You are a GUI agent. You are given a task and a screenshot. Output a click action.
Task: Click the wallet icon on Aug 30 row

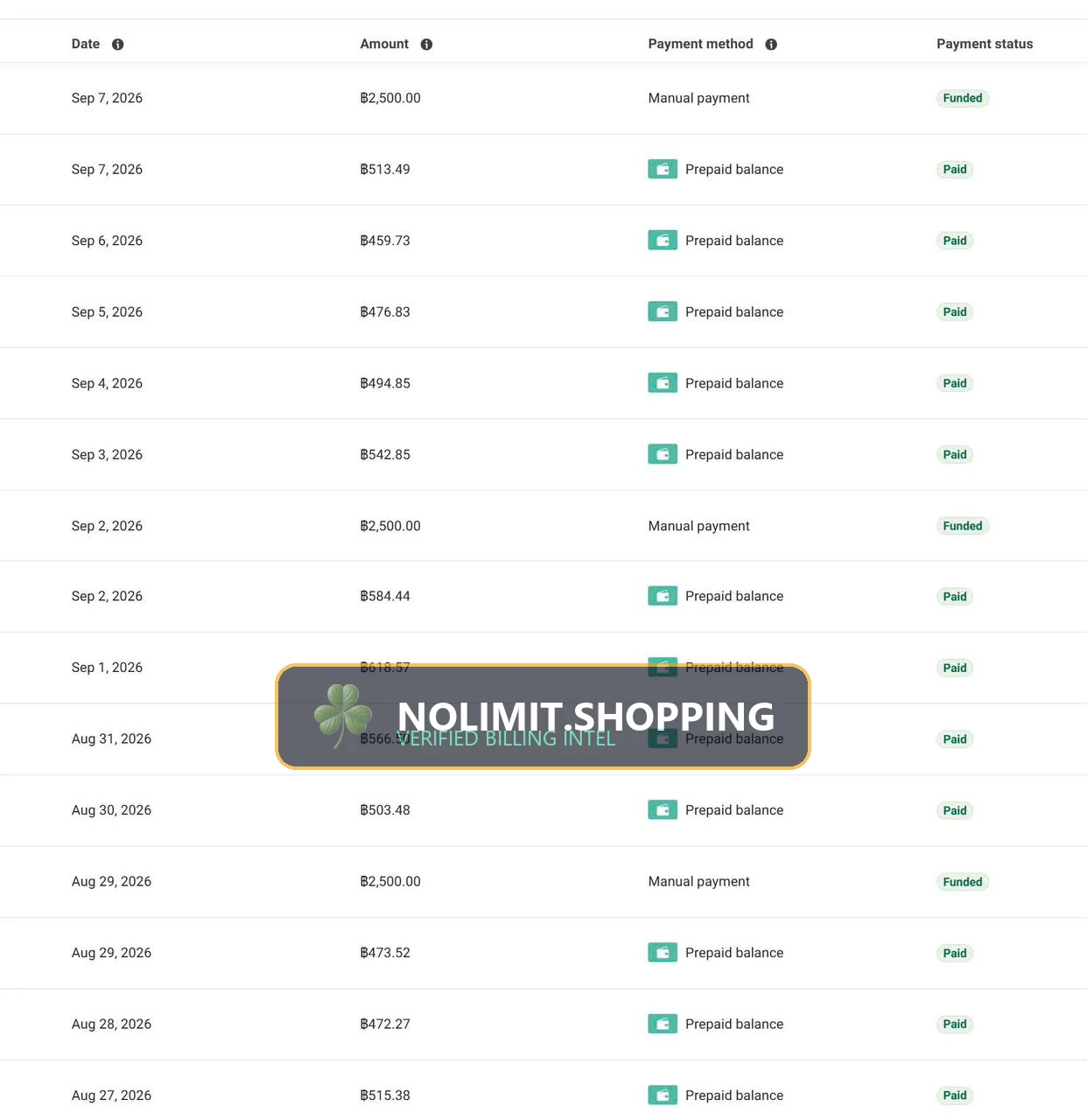point(663,810)
